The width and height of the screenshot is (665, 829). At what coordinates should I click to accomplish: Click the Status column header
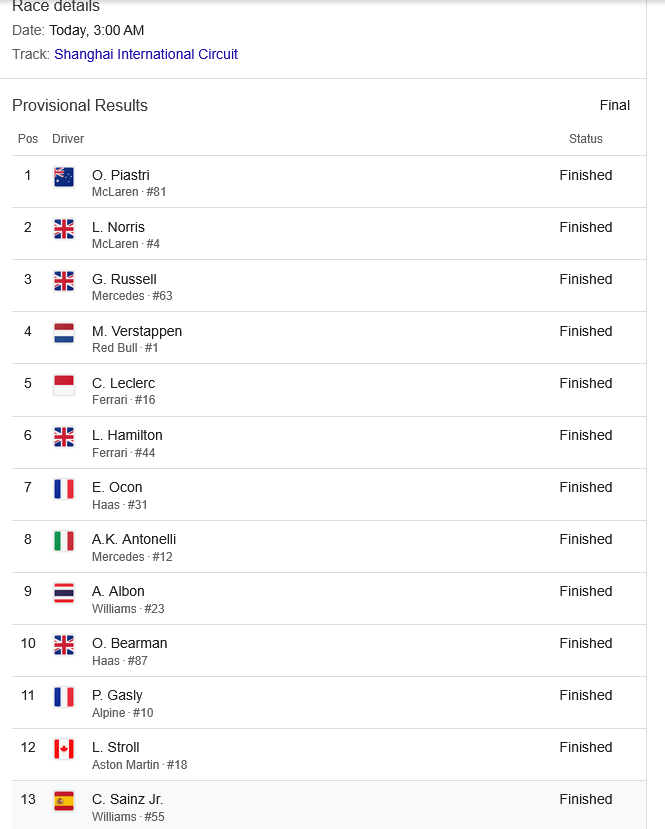pos(586,139)
